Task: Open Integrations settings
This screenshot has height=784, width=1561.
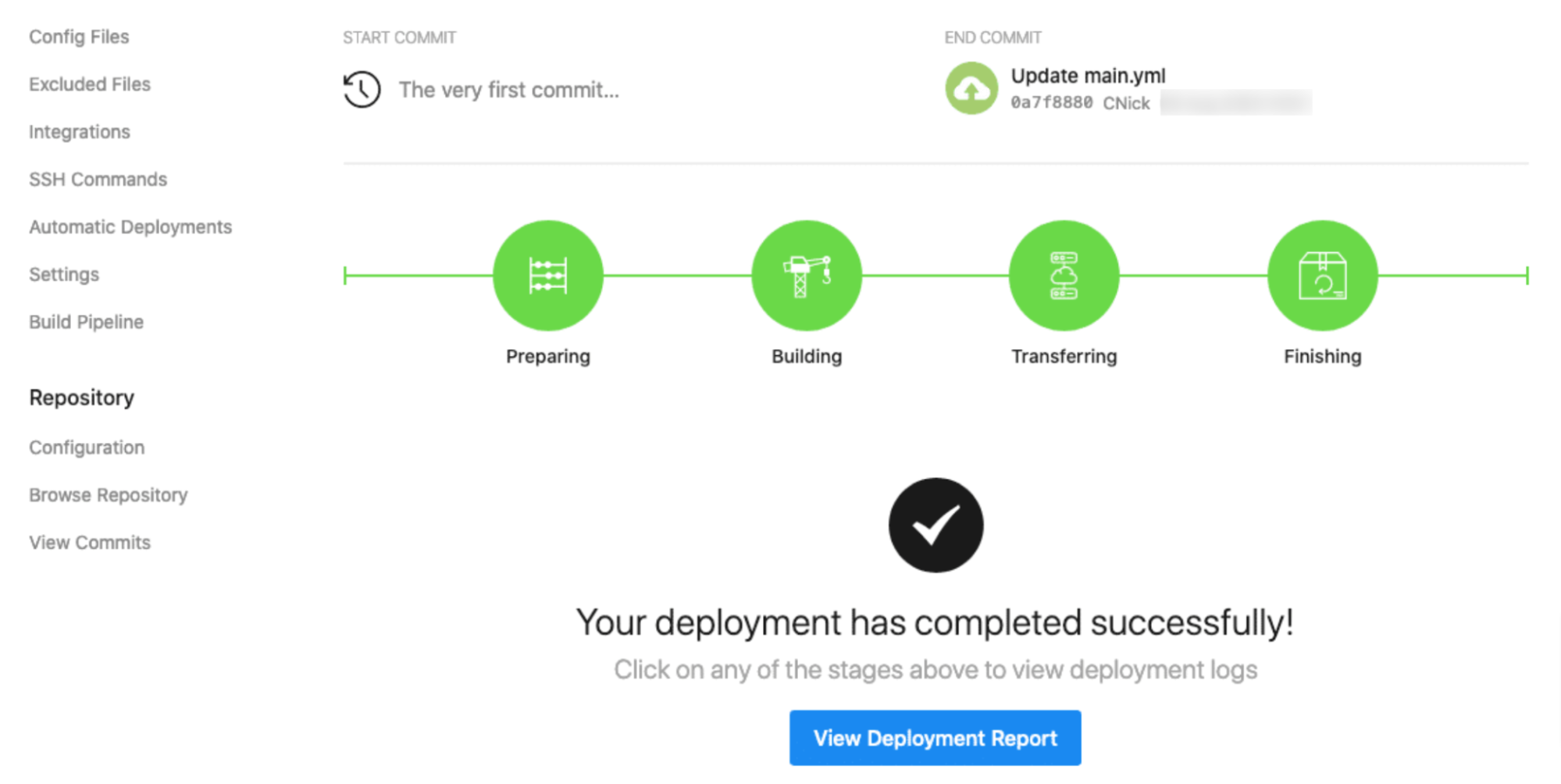Action: (x=79, y=131)
